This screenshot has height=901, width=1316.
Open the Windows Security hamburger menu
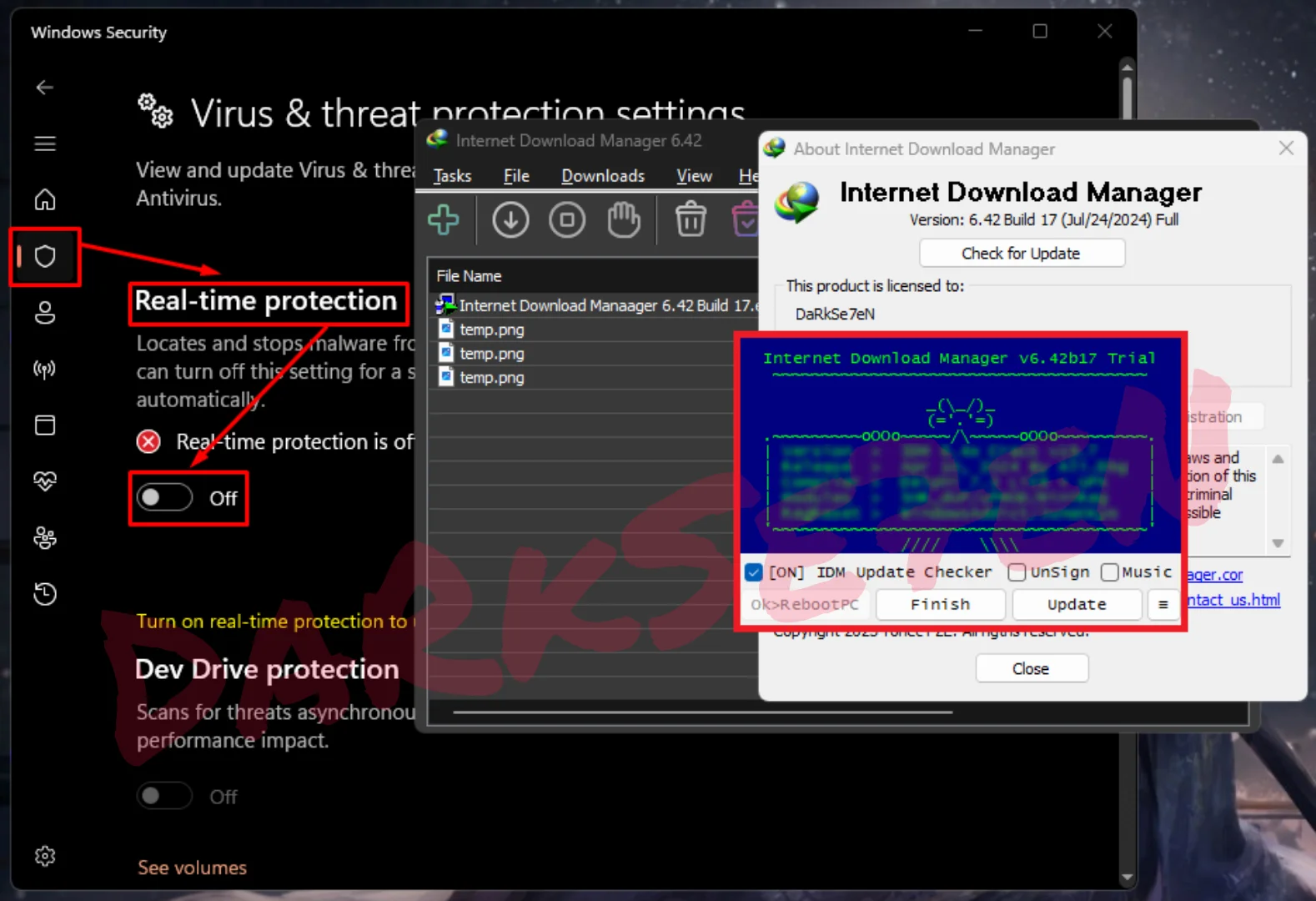[x=45, y=143]
